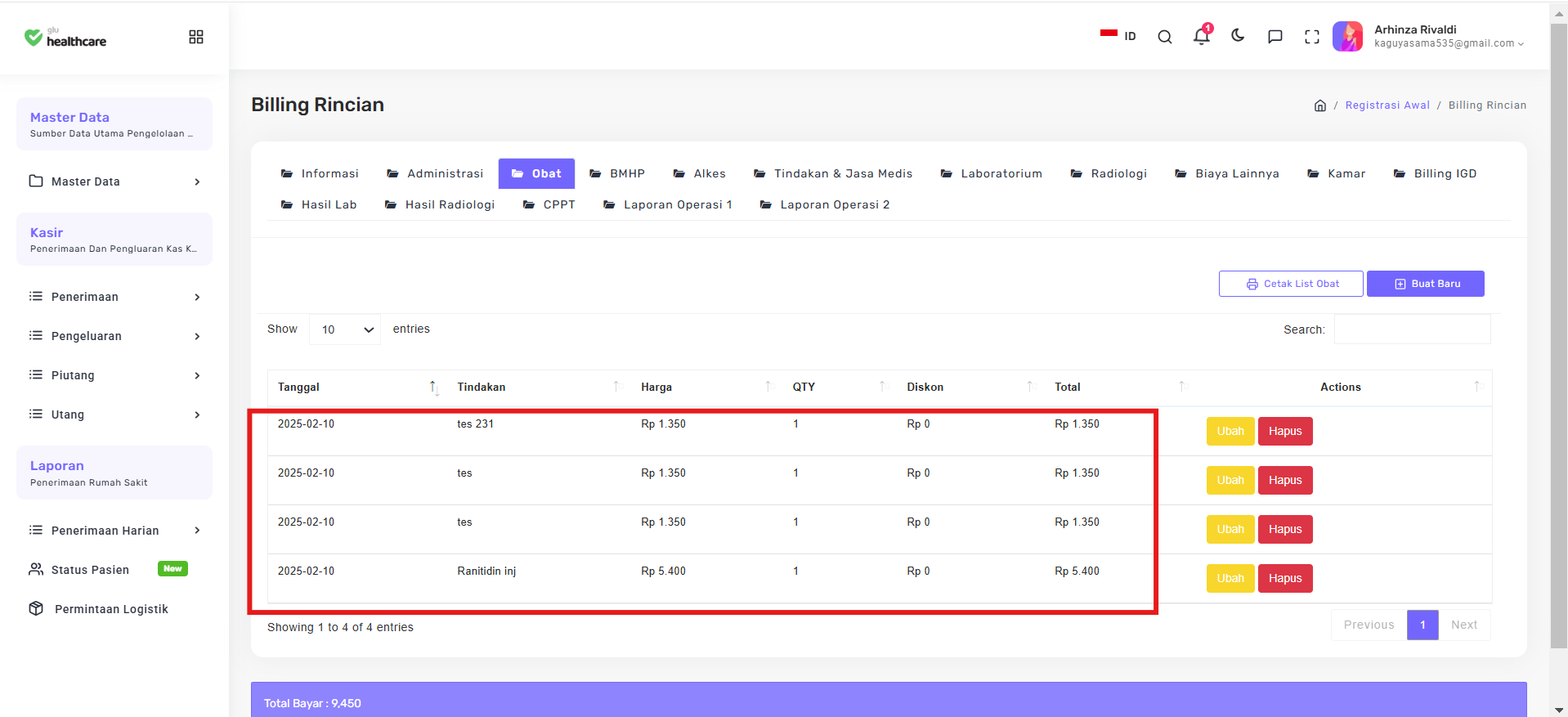This screenshot has width=1568, height=717.
Task: Click the Indonesian flag language icon
Action: click(x=1109, y=35)
